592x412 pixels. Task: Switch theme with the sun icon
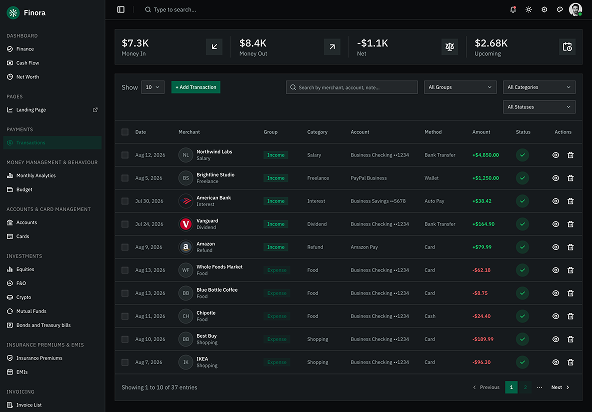pyautogui.click(x=529, y=9)
